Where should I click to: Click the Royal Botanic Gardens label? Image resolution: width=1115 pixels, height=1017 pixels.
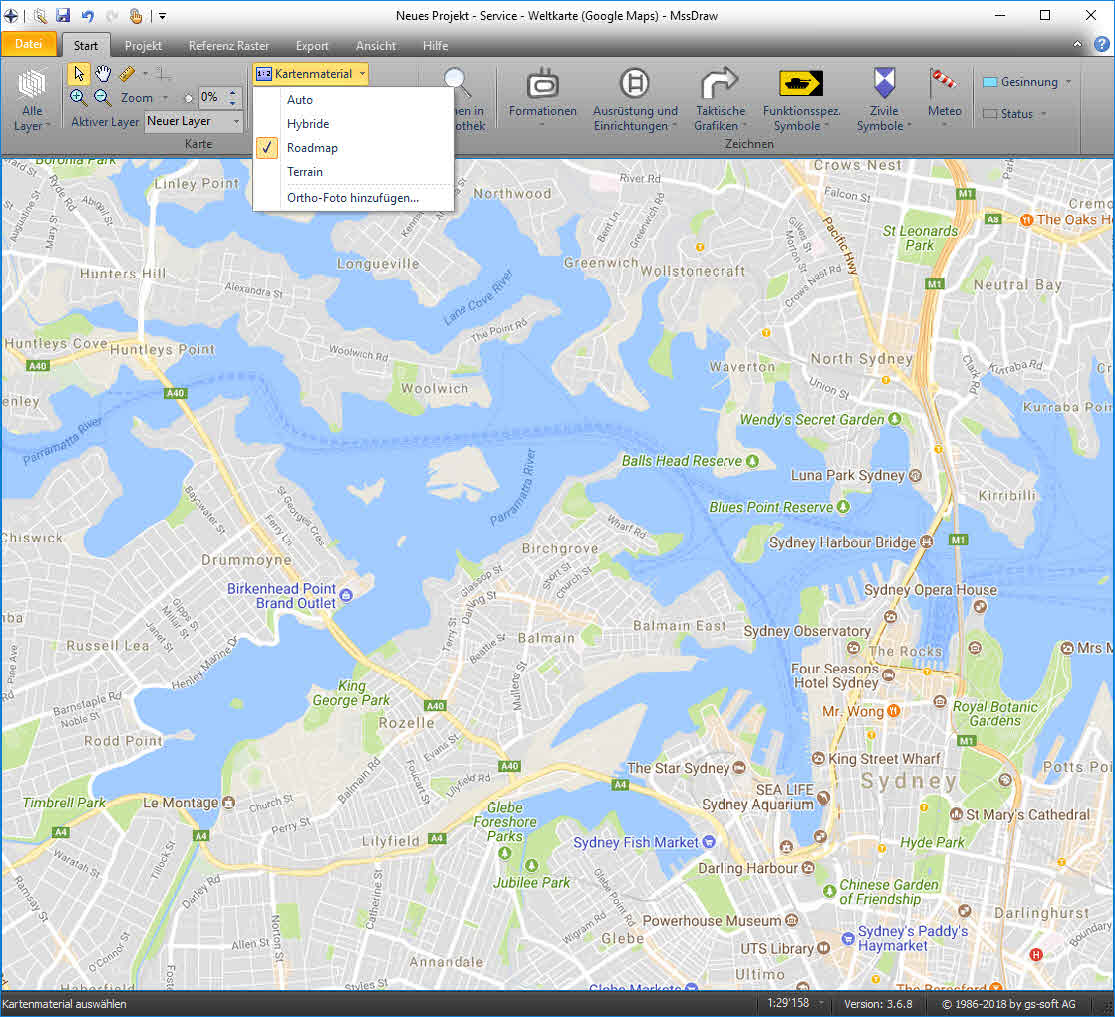[x=995, y=713]
